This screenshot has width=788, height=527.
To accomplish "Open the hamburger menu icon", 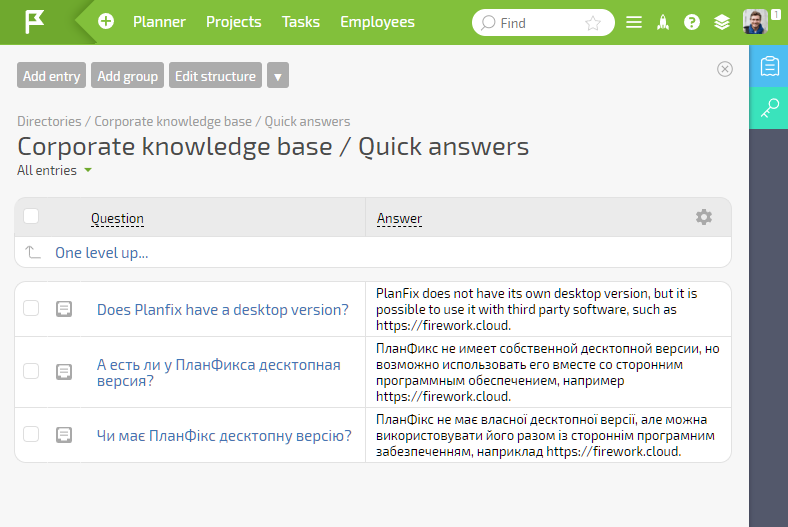I will pos(634,22).
